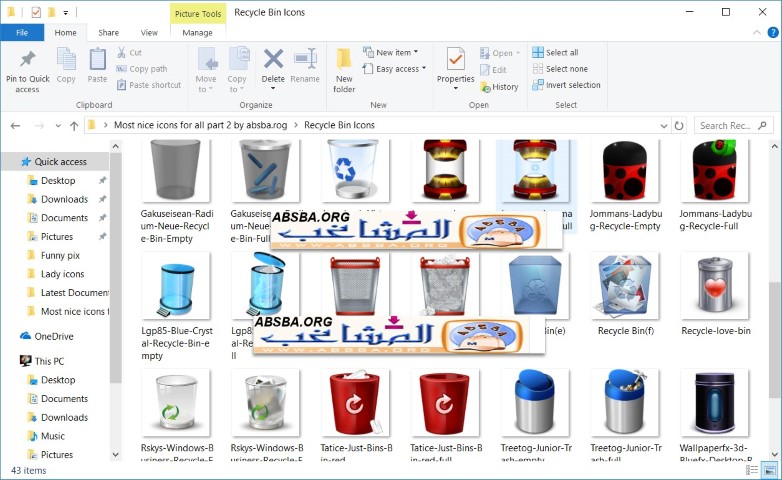
Task: Click the 'Most nice icons for all' breadcrumb
Action: point(200,125)
